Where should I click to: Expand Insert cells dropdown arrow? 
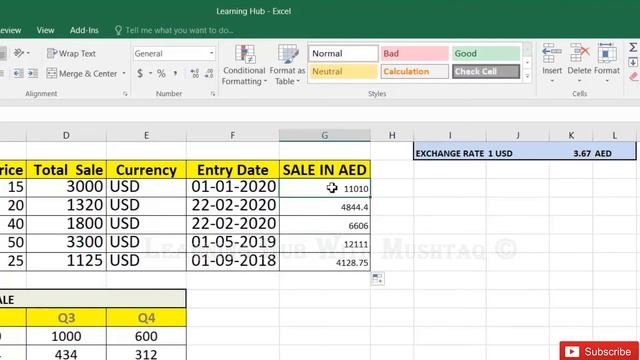[552, 81]
